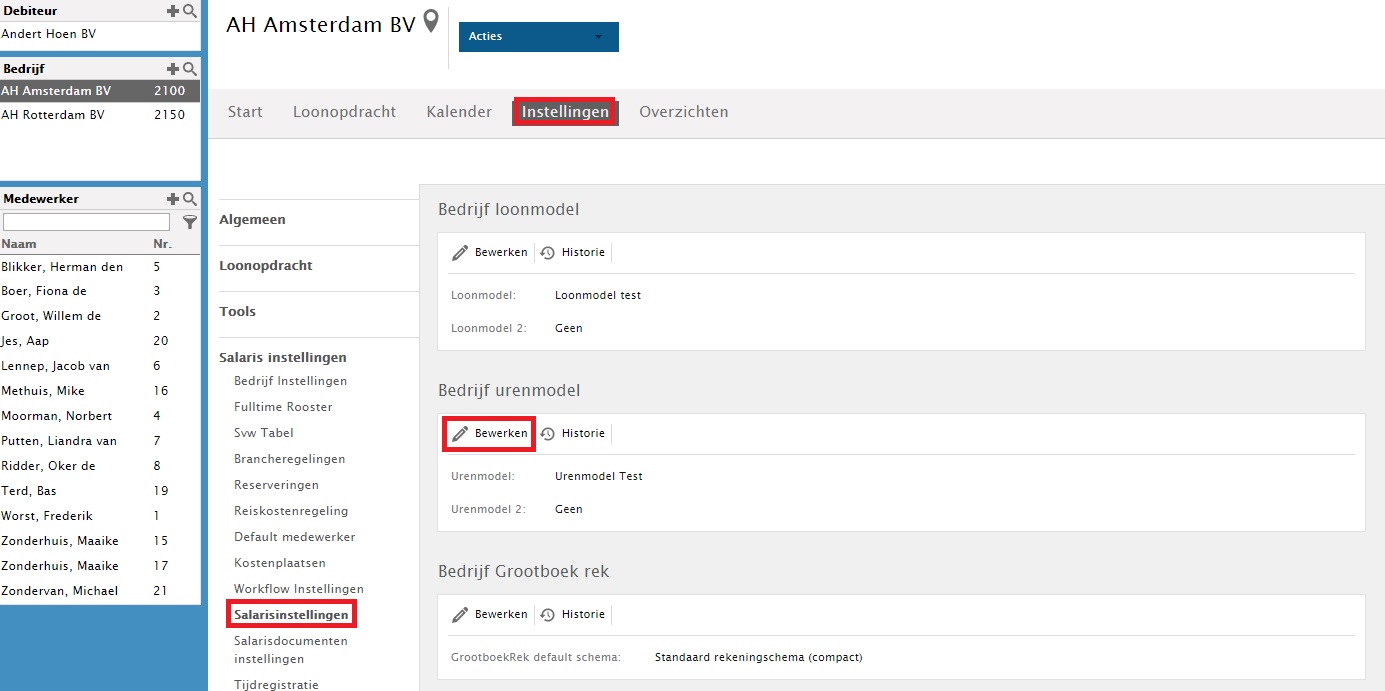Select debiteur Andert Hoen BV
Image resolution: width=1385 pixels, height=691 pixels.
pos(100,34)
